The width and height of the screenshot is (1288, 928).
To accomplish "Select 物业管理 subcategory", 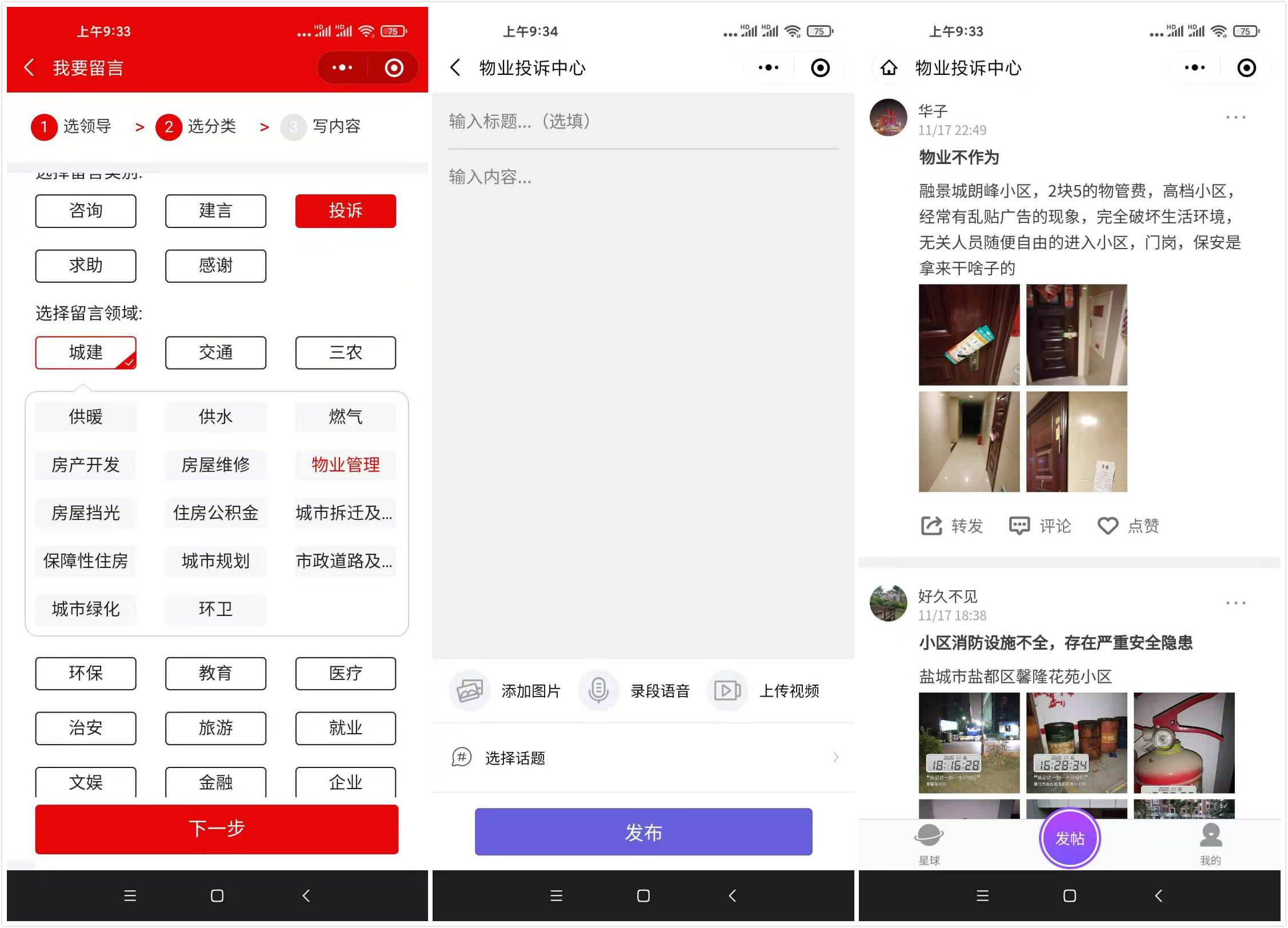I will 345,465.
